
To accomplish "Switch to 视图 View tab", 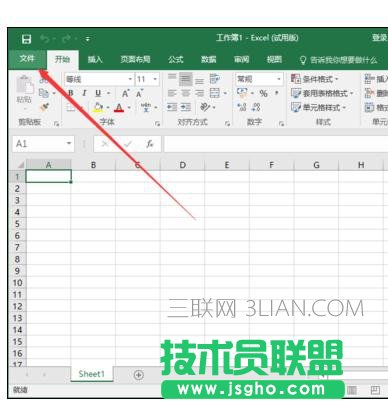I will (x=274, y=59).
